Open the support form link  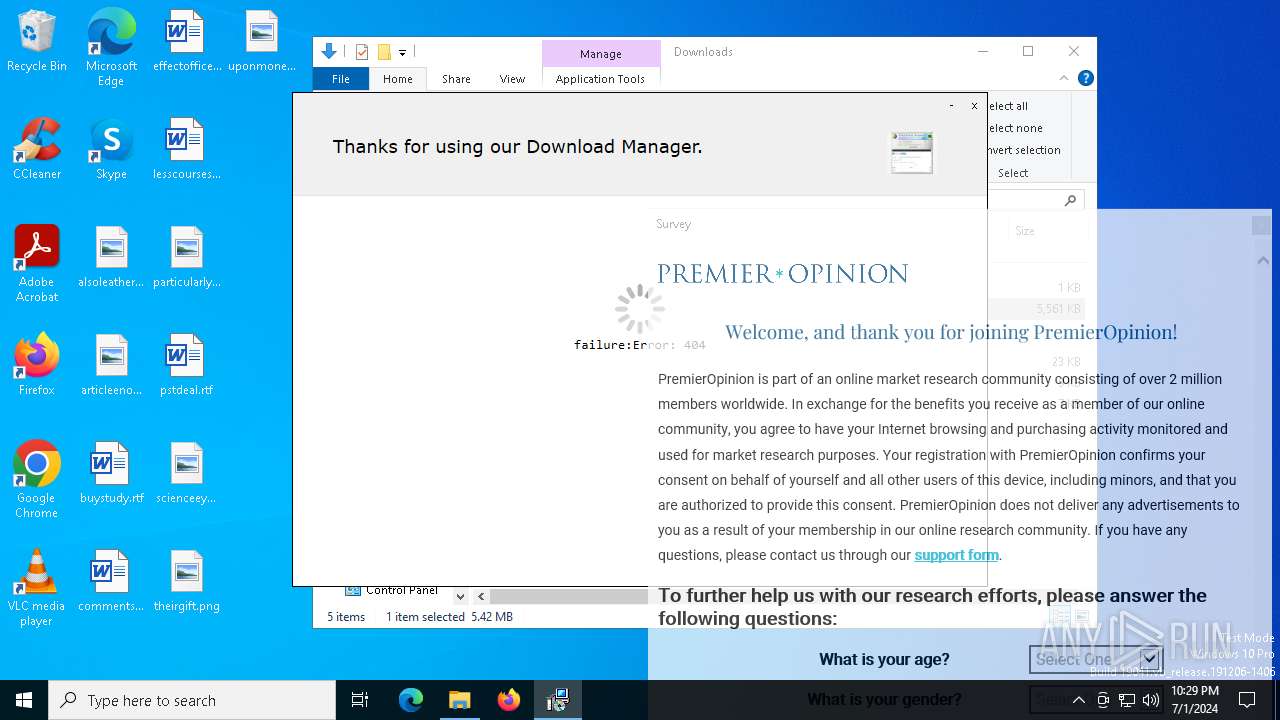[956, 555]
